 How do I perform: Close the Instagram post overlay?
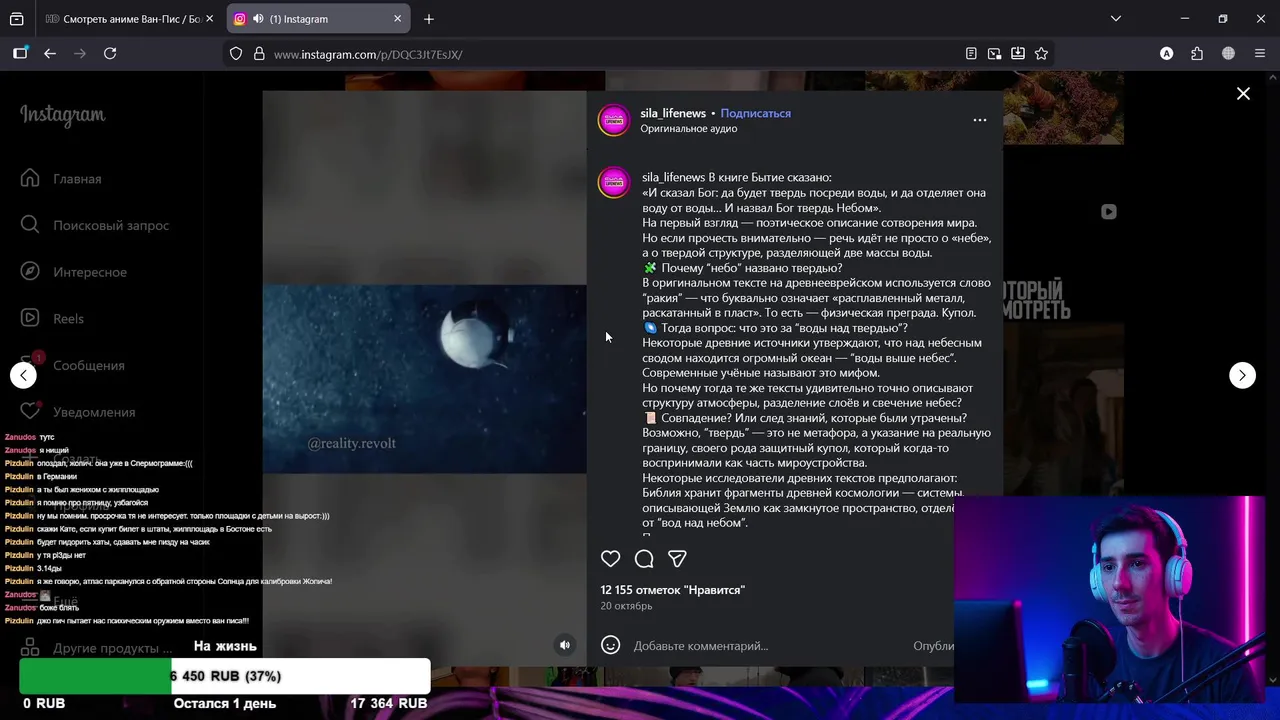click(x=1243, y=93)
